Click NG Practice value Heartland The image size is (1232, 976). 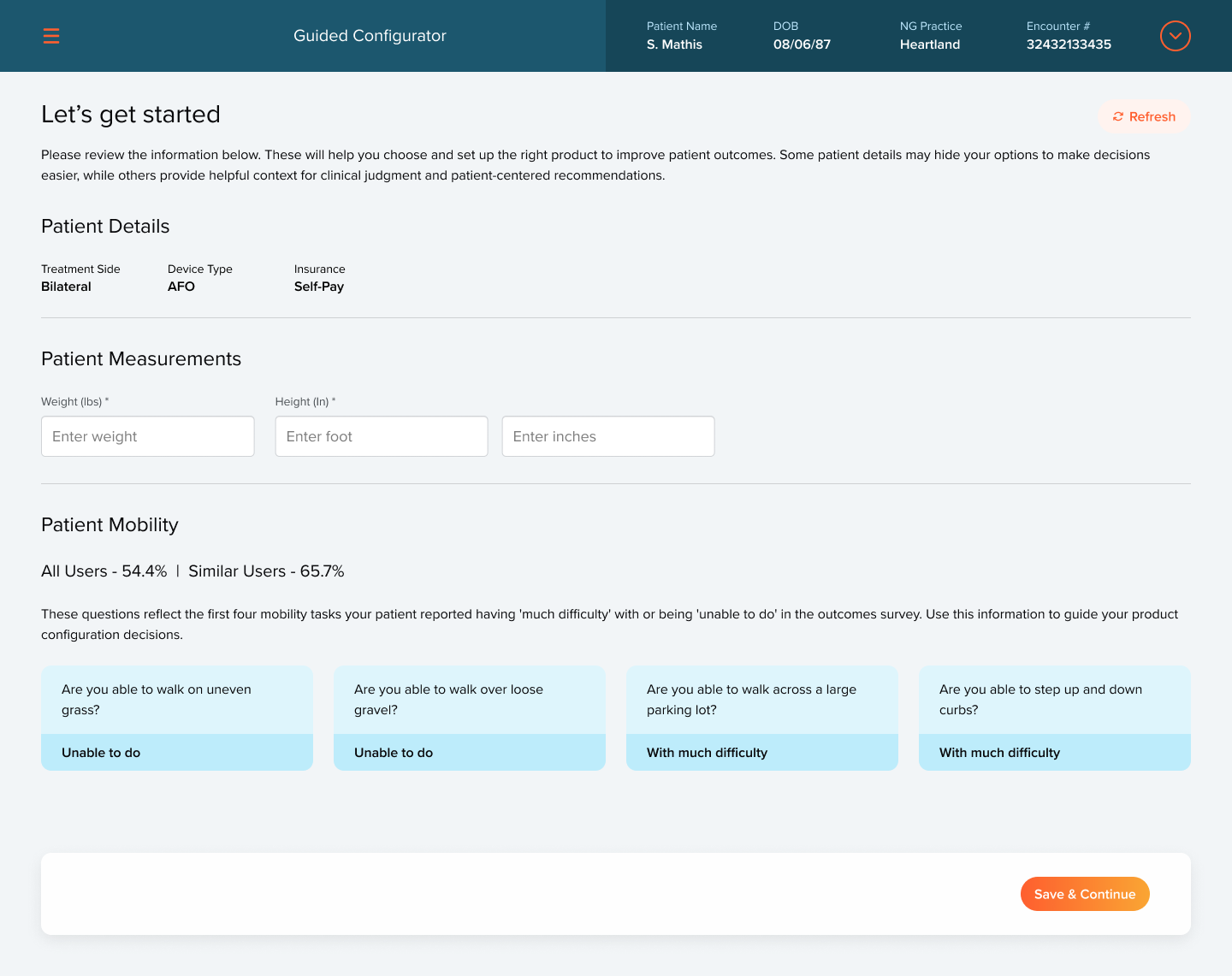tap(930, 44)
